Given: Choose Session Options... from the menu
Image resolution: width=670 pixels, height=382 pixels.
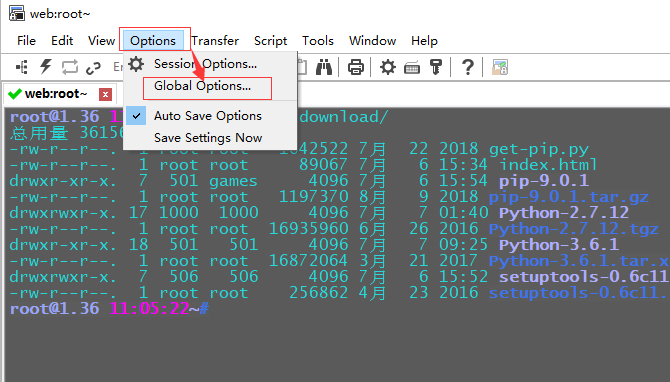Looking at the screenshot, I should tap(210, 64).
